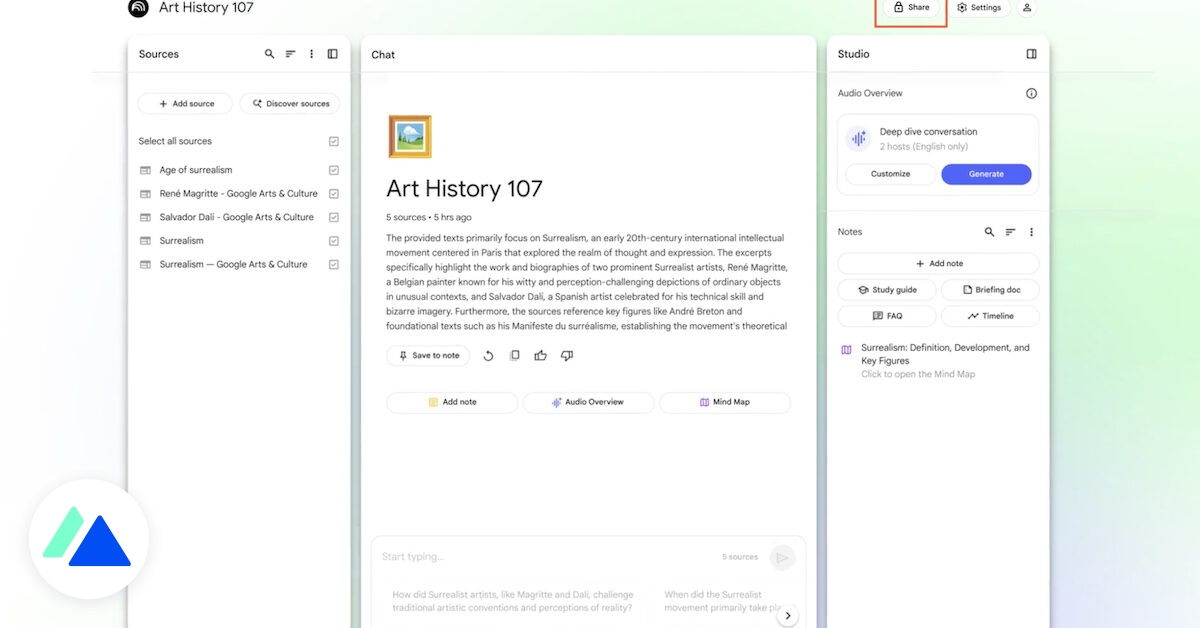Regenerate the notebook summary
The image size is (1200, 628).
tap(489, 355)
